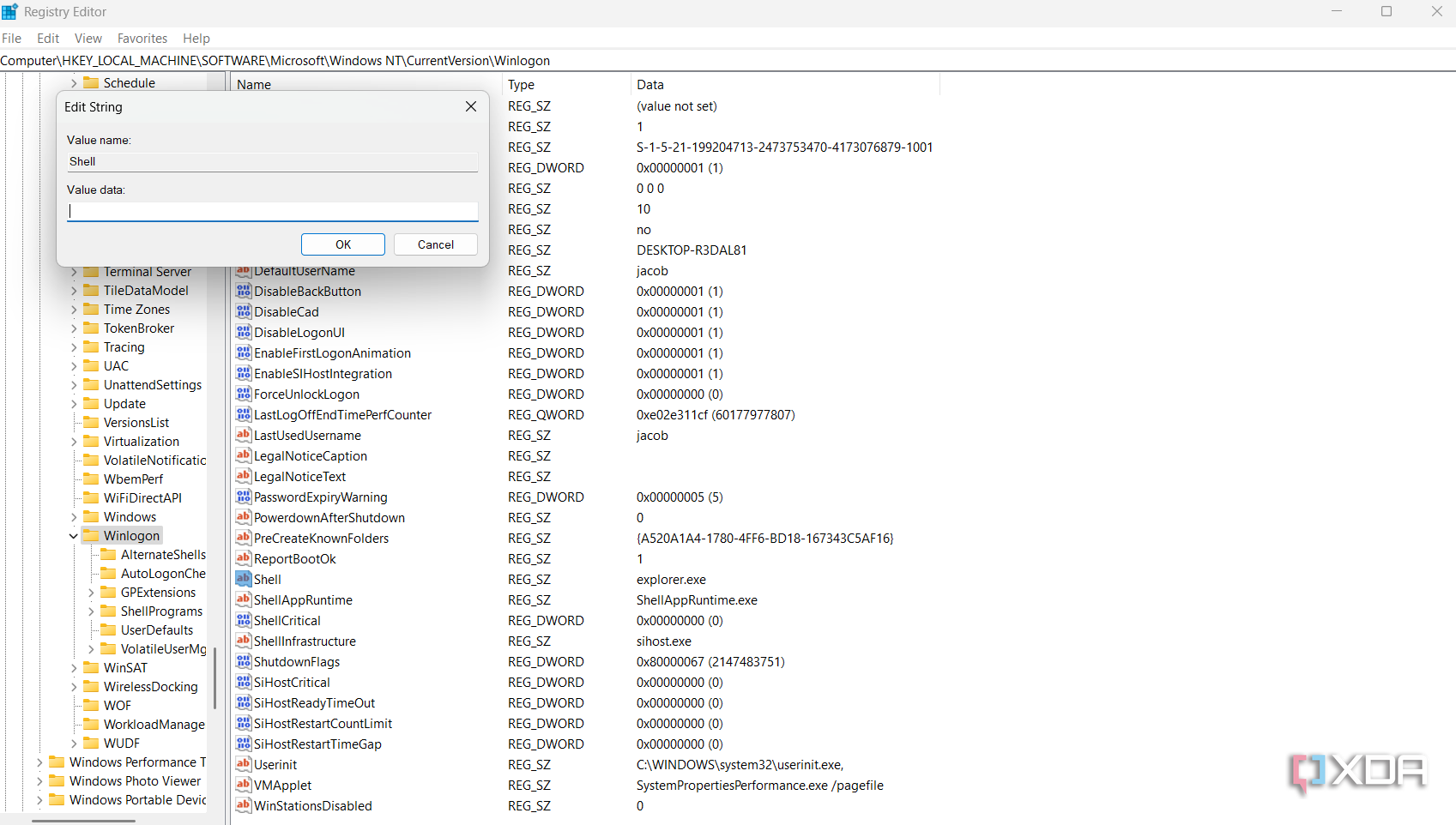Click the Winlogon folder icon in tree
Viewport: 1456px width, 825px height.
91,536
